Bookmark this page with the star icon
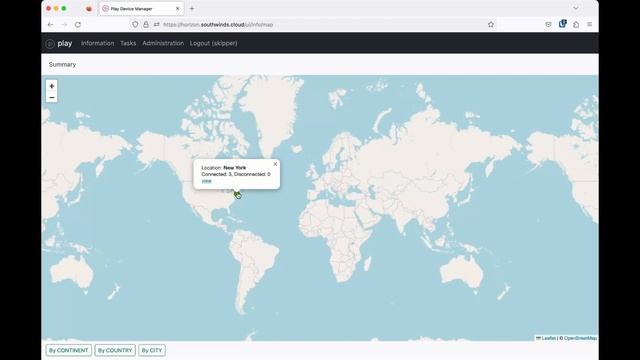Screen dimensions: 640x360 (491, 24)
